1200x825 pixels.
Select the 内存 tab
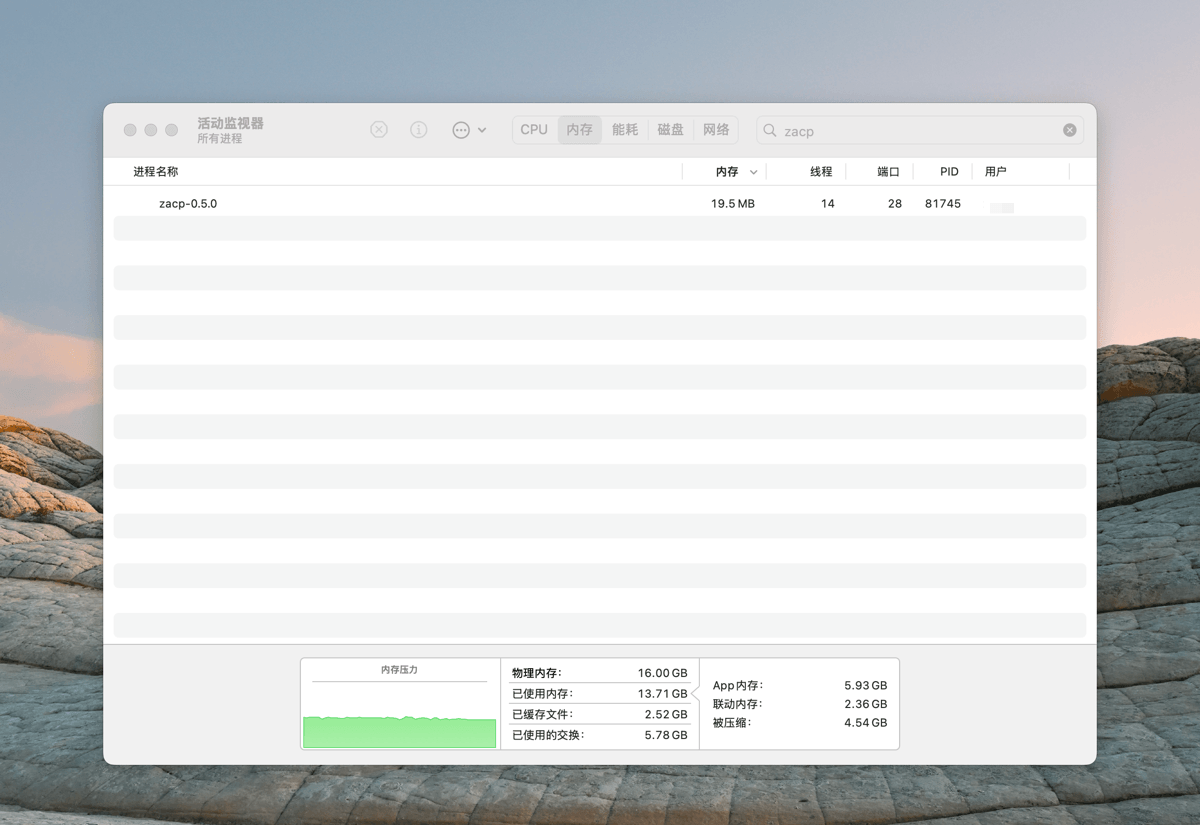click(580, 130)
